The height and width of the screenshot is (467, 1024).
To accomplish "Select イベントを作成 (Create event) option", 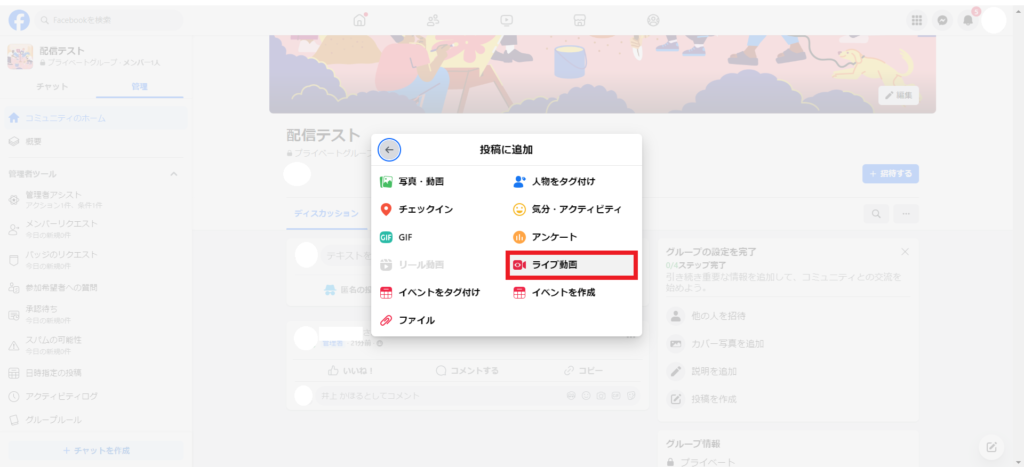I will point(563,293).
